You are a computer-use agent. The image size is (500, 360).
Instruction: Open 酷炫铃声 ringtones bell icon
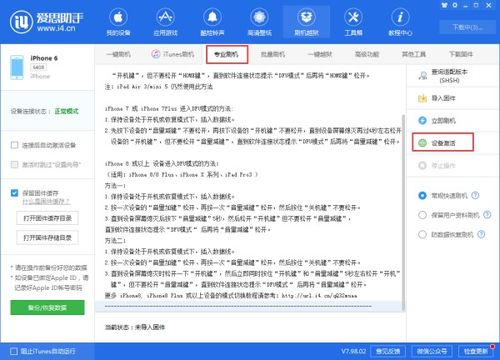tap(212, 18)
